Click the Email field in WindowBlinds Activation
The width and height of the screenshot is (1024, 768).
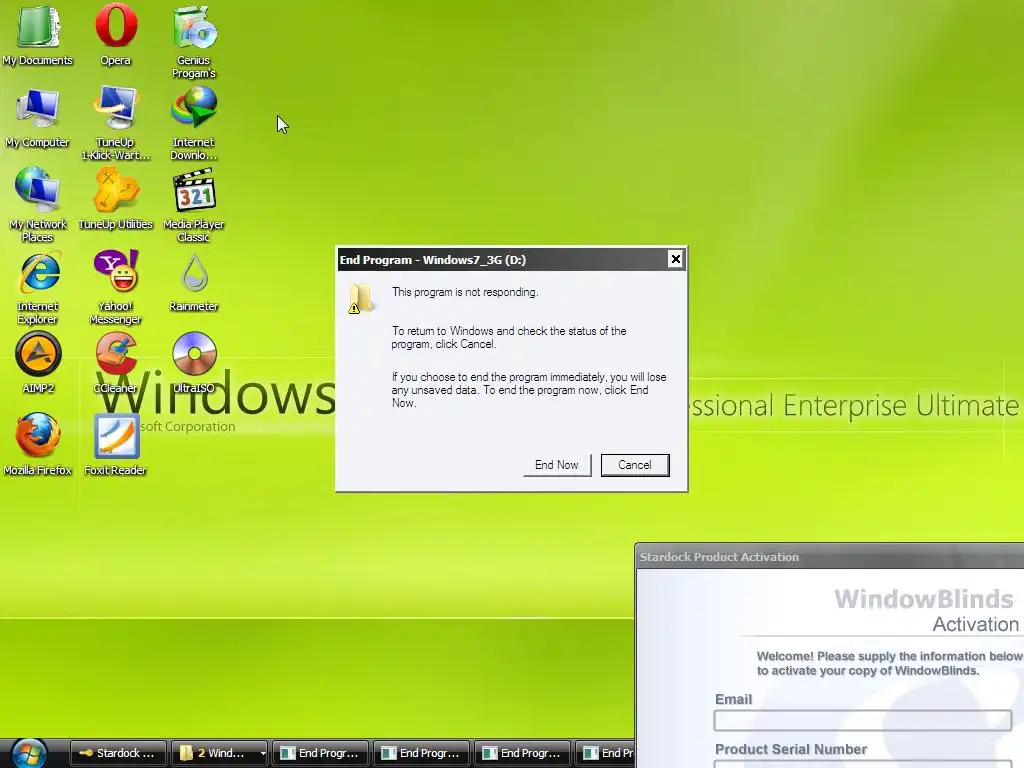[x=863, y=720]
